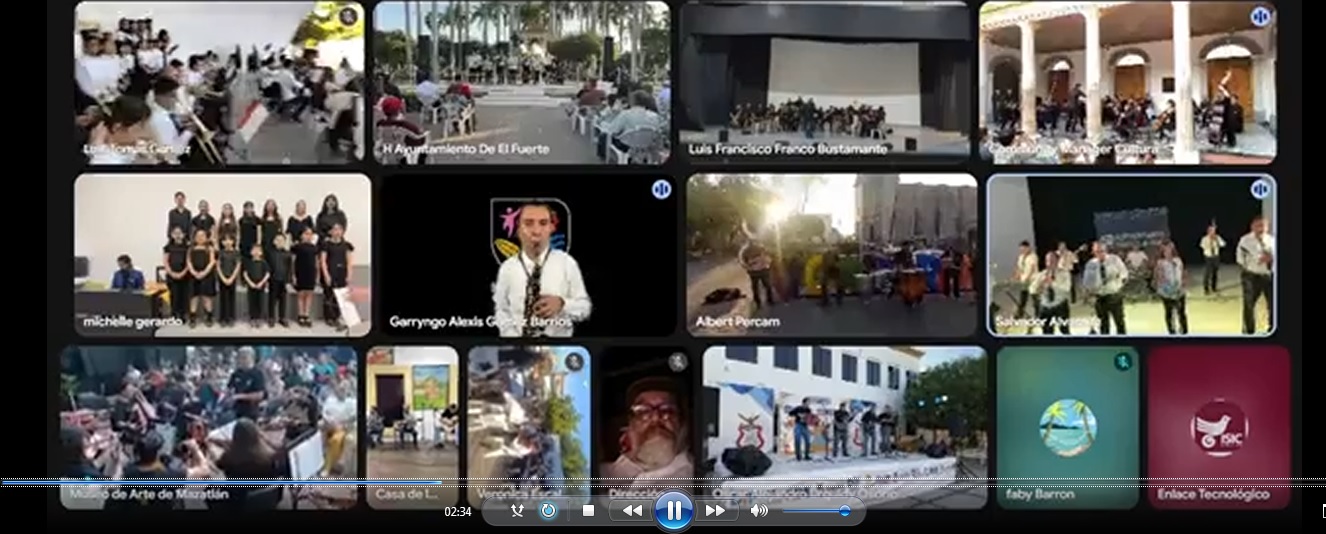Adjust the volume slider
The width and height of the screenshot is (1326, 534).
point(816,511)
